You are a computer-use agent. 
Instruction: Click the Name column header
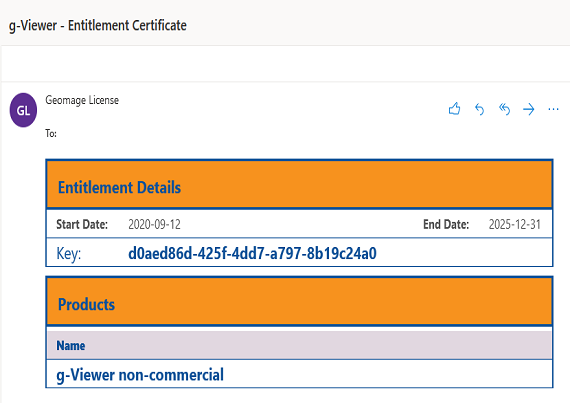click(x=71, y=345)
